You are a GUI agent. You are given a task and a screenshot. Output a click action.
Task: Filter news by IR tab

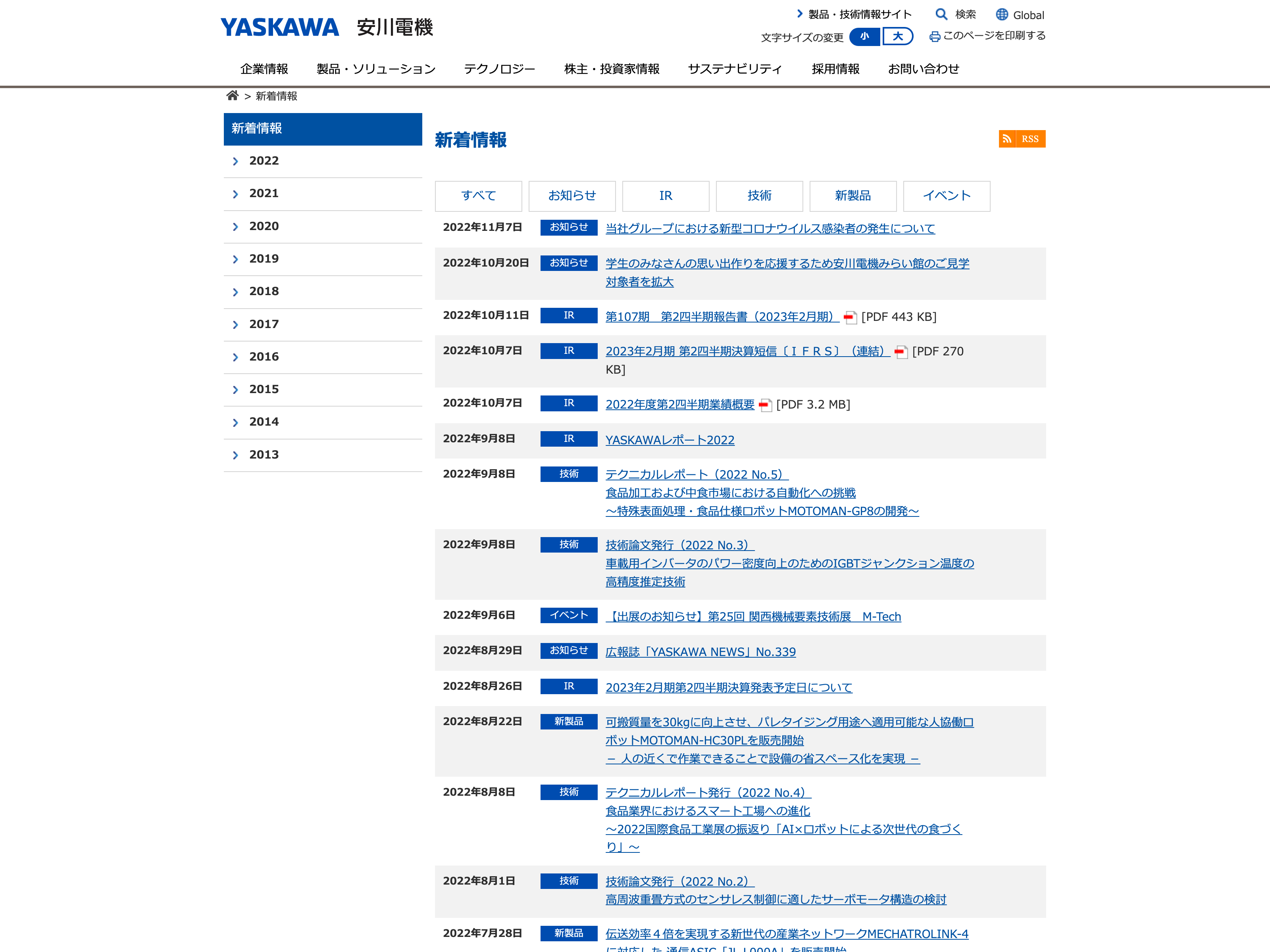tap(666, 196)
